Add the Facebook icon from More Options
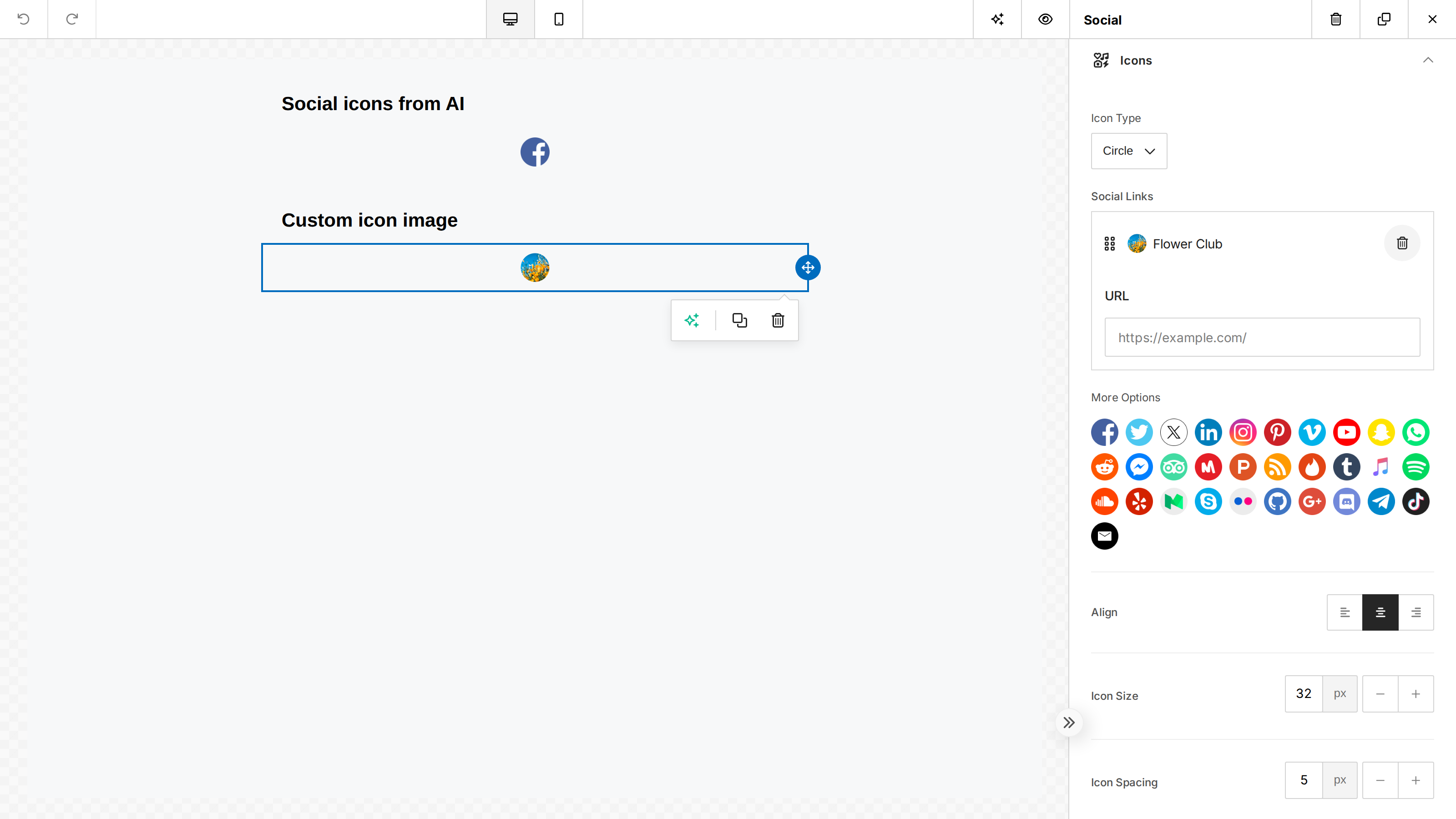 [1104, 432]
